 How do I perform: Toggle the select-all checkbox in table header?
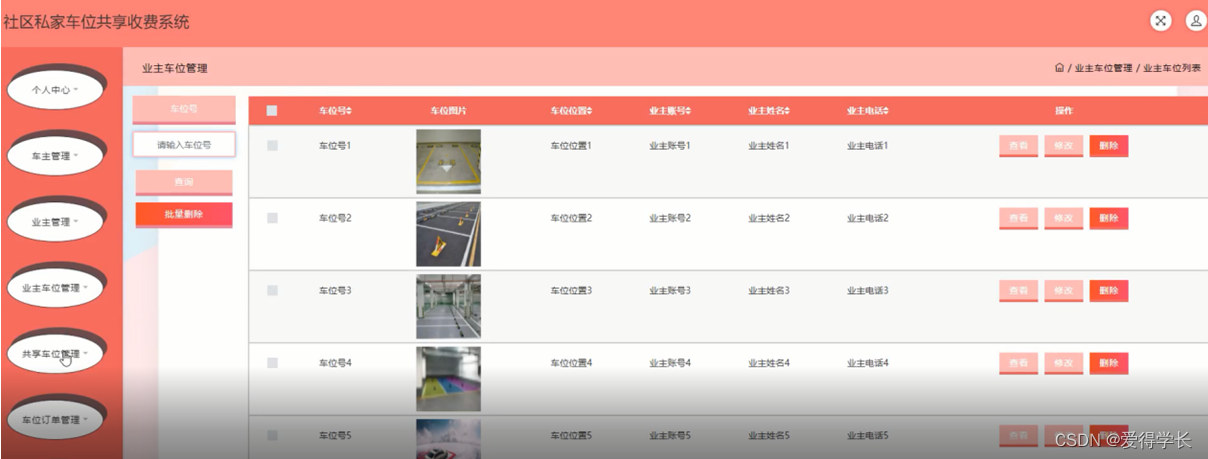coord(272,111)
